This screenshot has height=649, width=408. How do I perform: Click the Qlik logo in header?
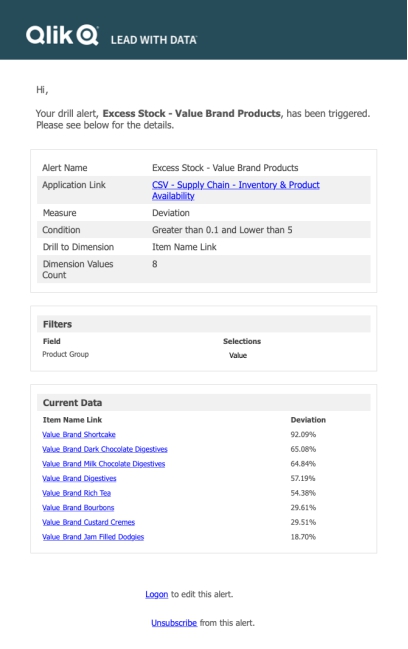[62, 35]
